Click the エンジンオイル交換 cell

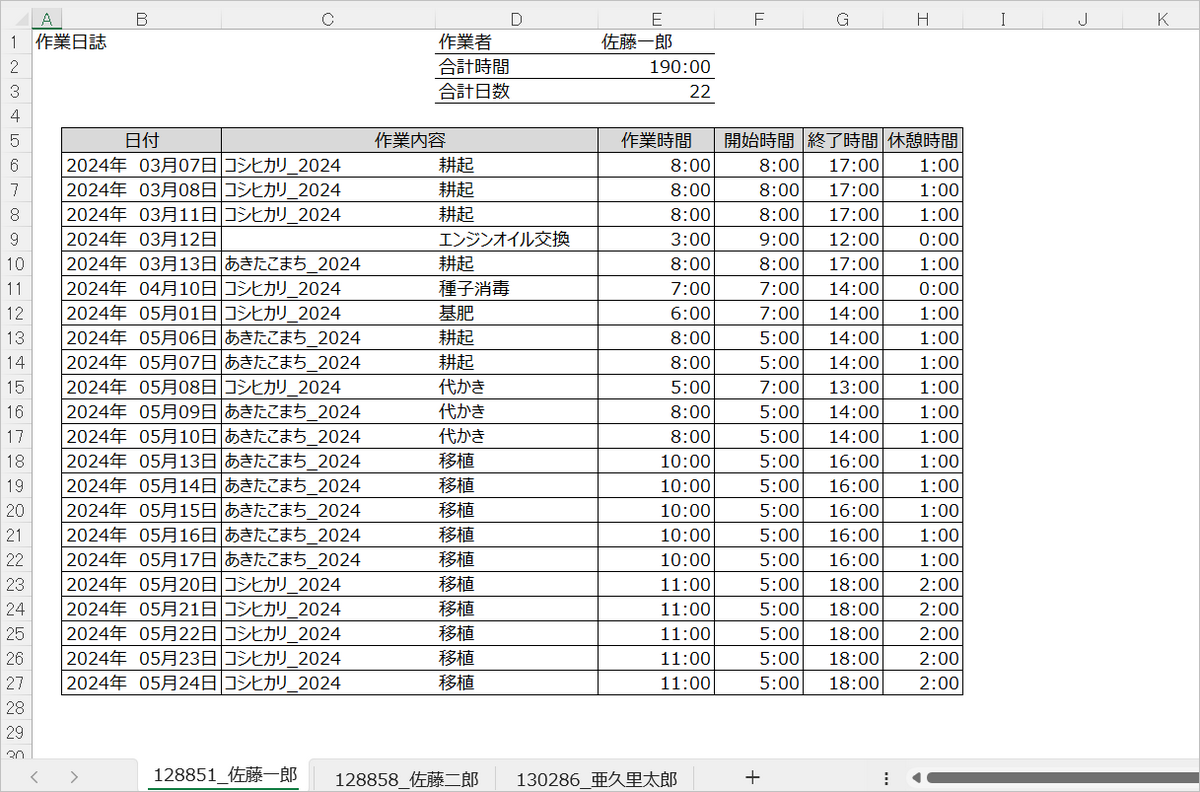[x=505, y=239]
